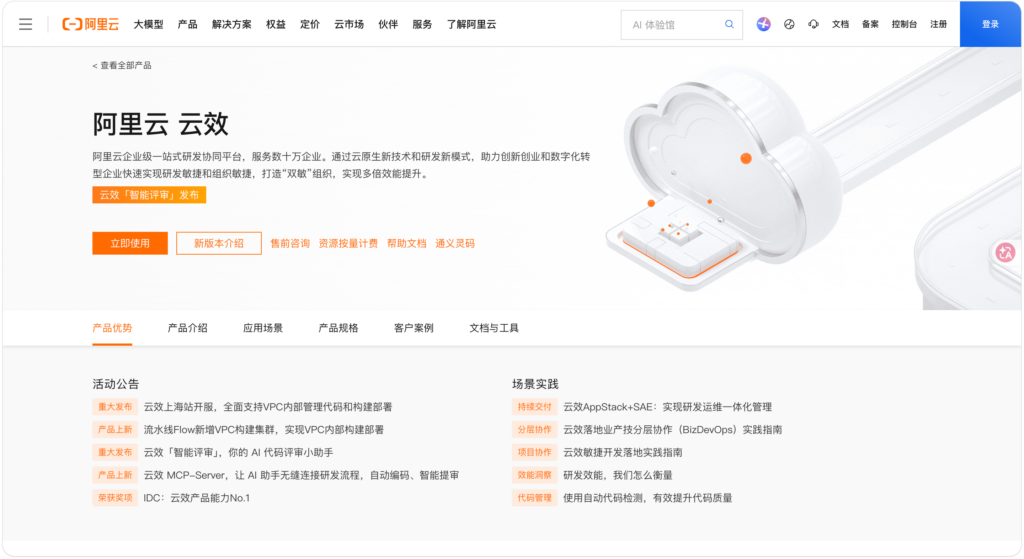Open the 控制台 console link
Image resolution: width=1024 pixels, height=559 pixels.
[904, 24]
